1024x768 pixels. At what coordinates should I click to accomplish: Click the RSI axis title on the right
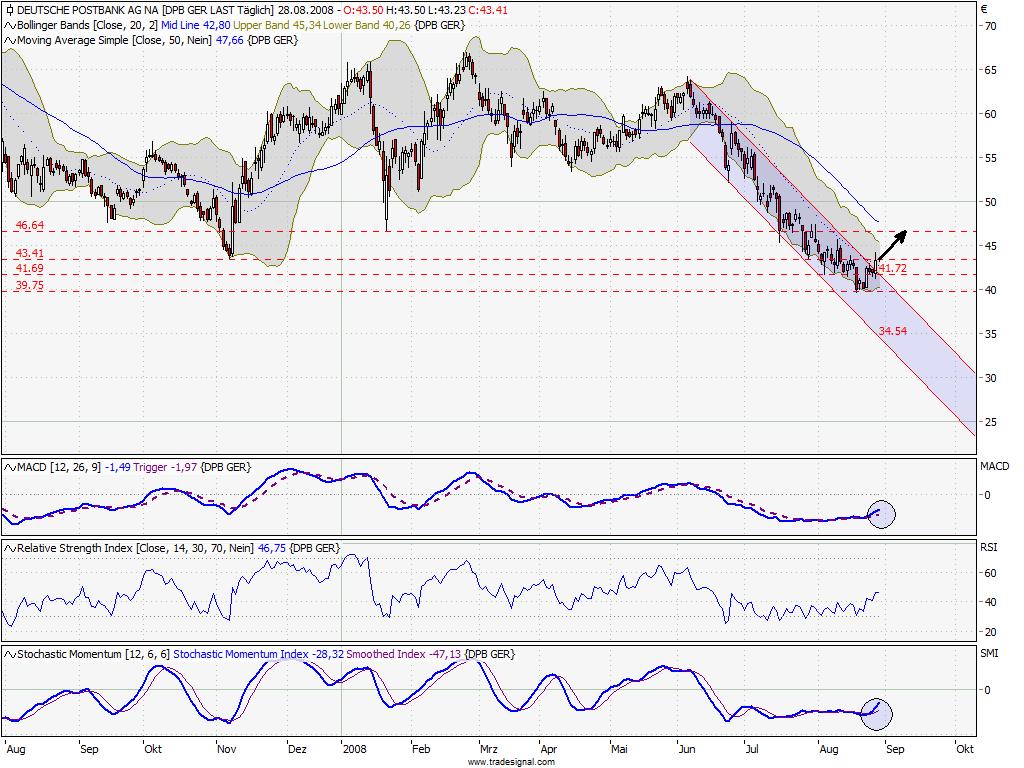click(989, 547)
